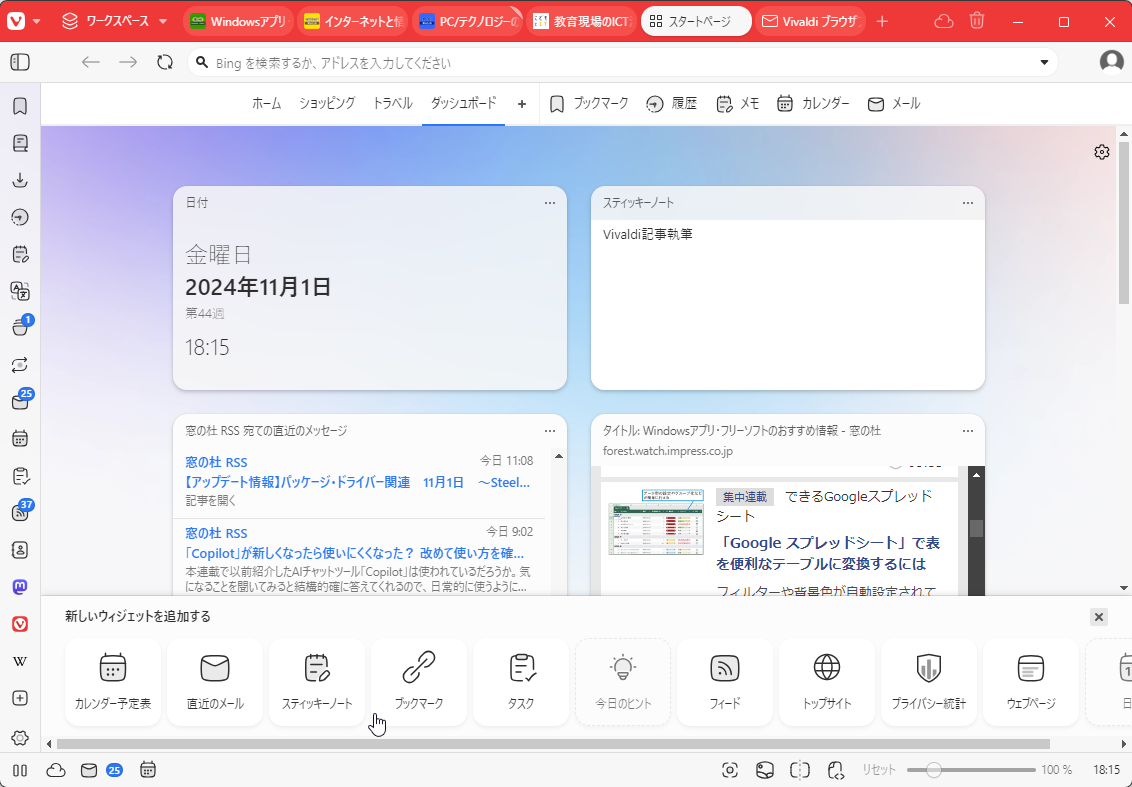This screenshot has height=787, width=1132.
Task: Open 履歴 from start page navigation
Action: 672,104
